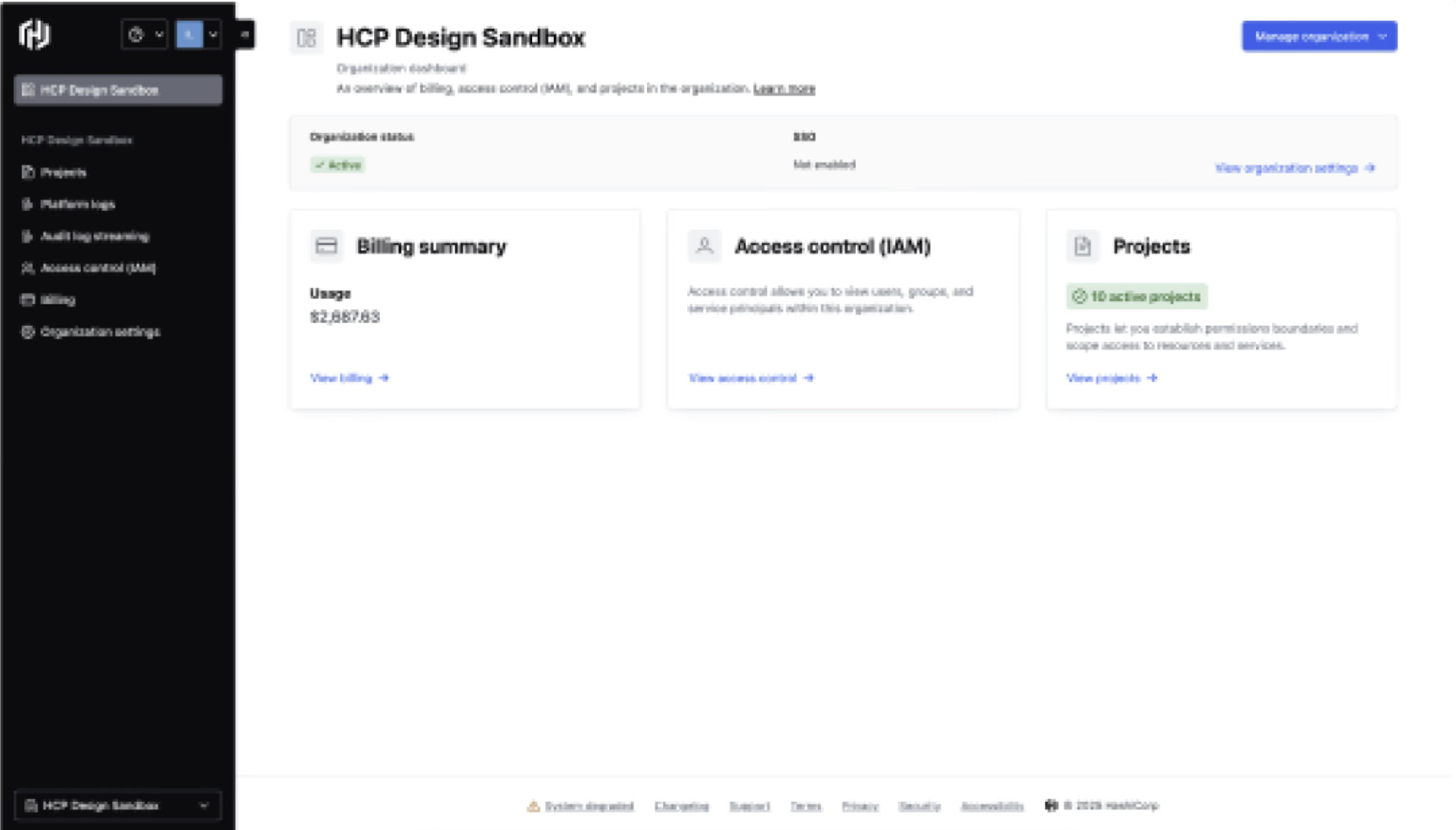1456x830 pixels.
Task: Click the Audit log streaming icon
Action: 28,237
